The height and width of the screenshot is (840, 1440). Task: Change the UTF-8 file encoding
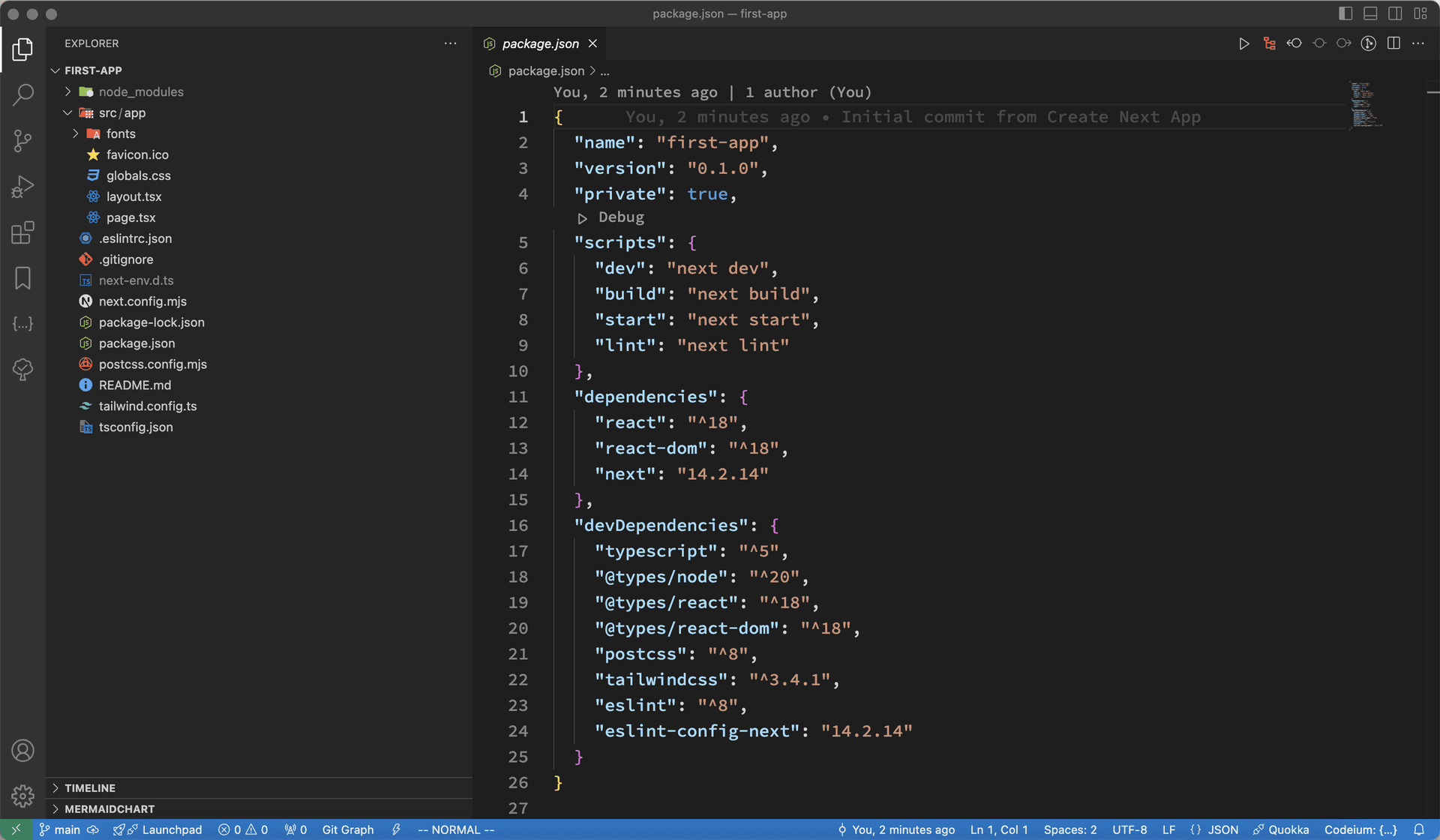pyautogui.click(x=1129, y=829)
